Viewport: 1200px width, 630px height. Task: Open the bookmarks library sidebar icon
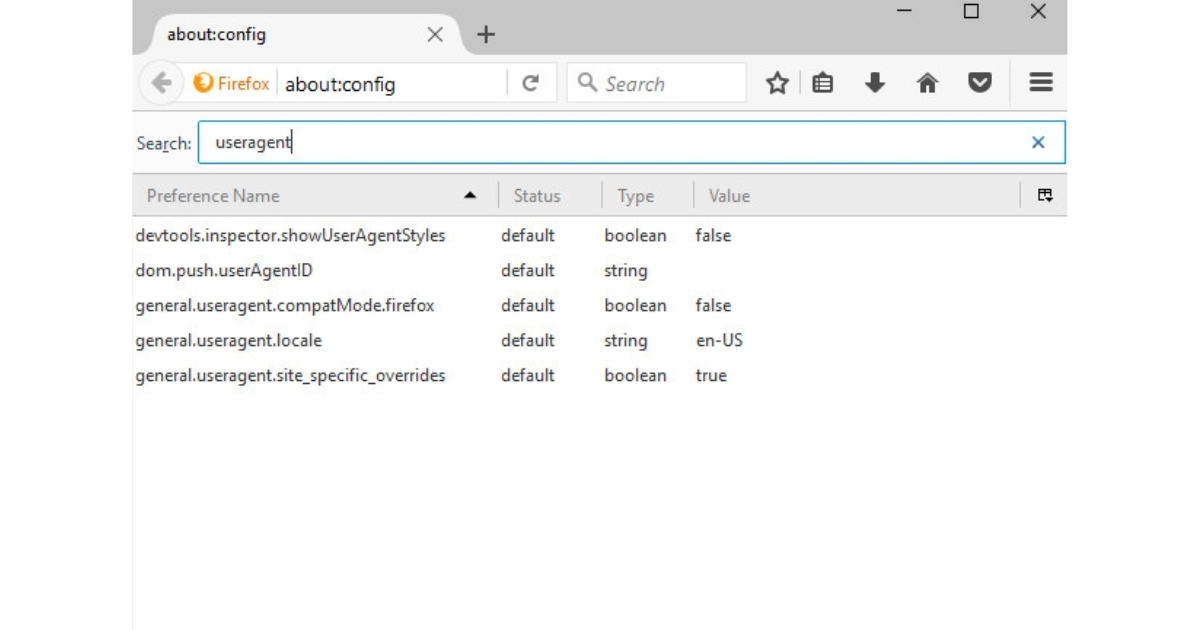821,83
